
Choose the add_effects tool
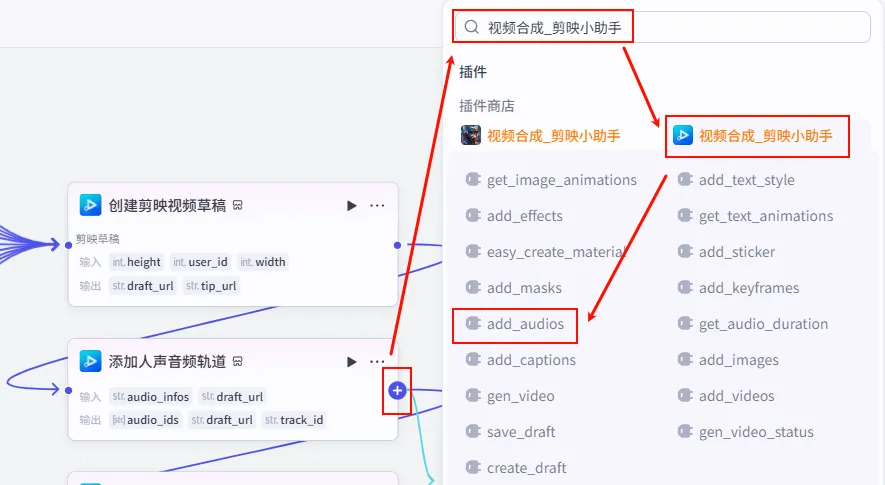[514, 216]
